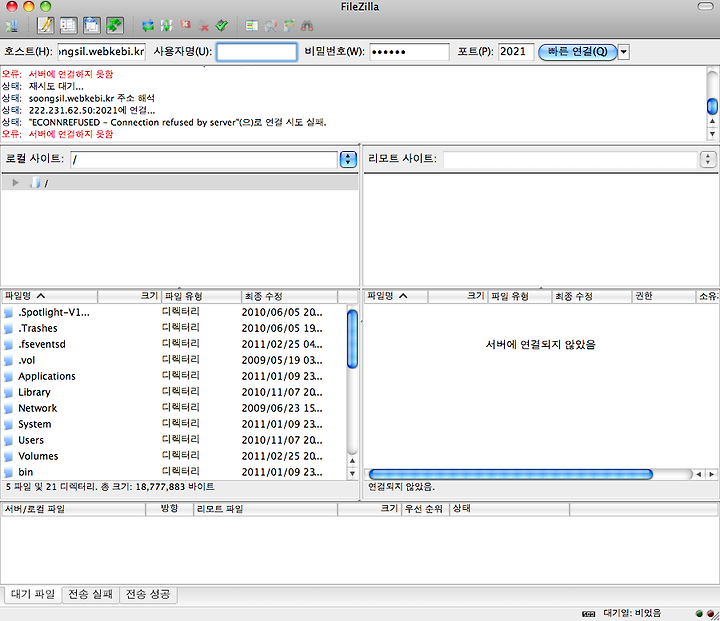Toggle synchronized browsing icon
Image resolution: width=720 pixels, height=621 pixels.
289,26
